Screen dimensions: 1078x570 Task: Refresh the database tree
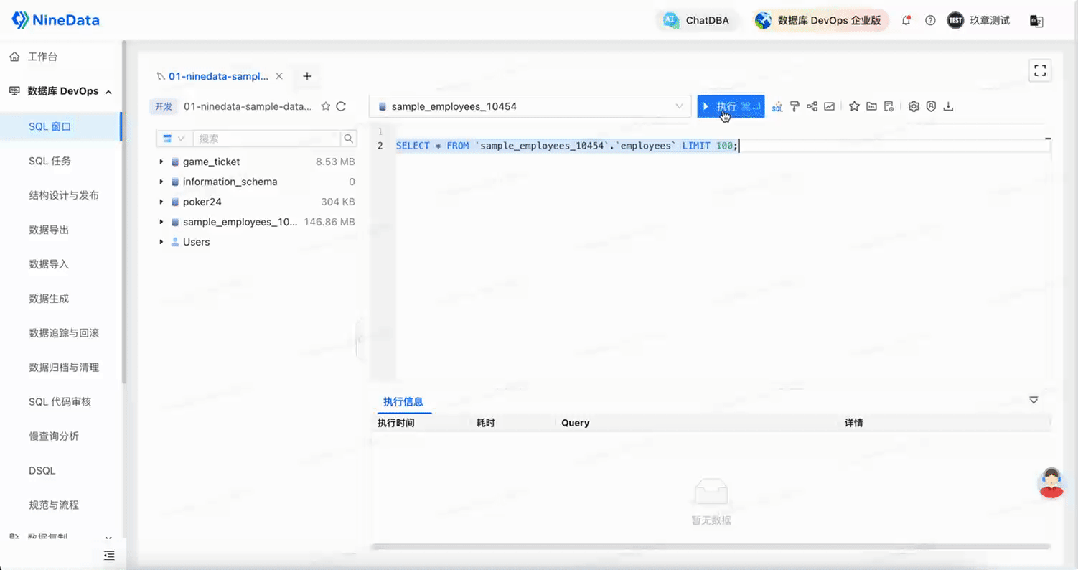(341, 107)
